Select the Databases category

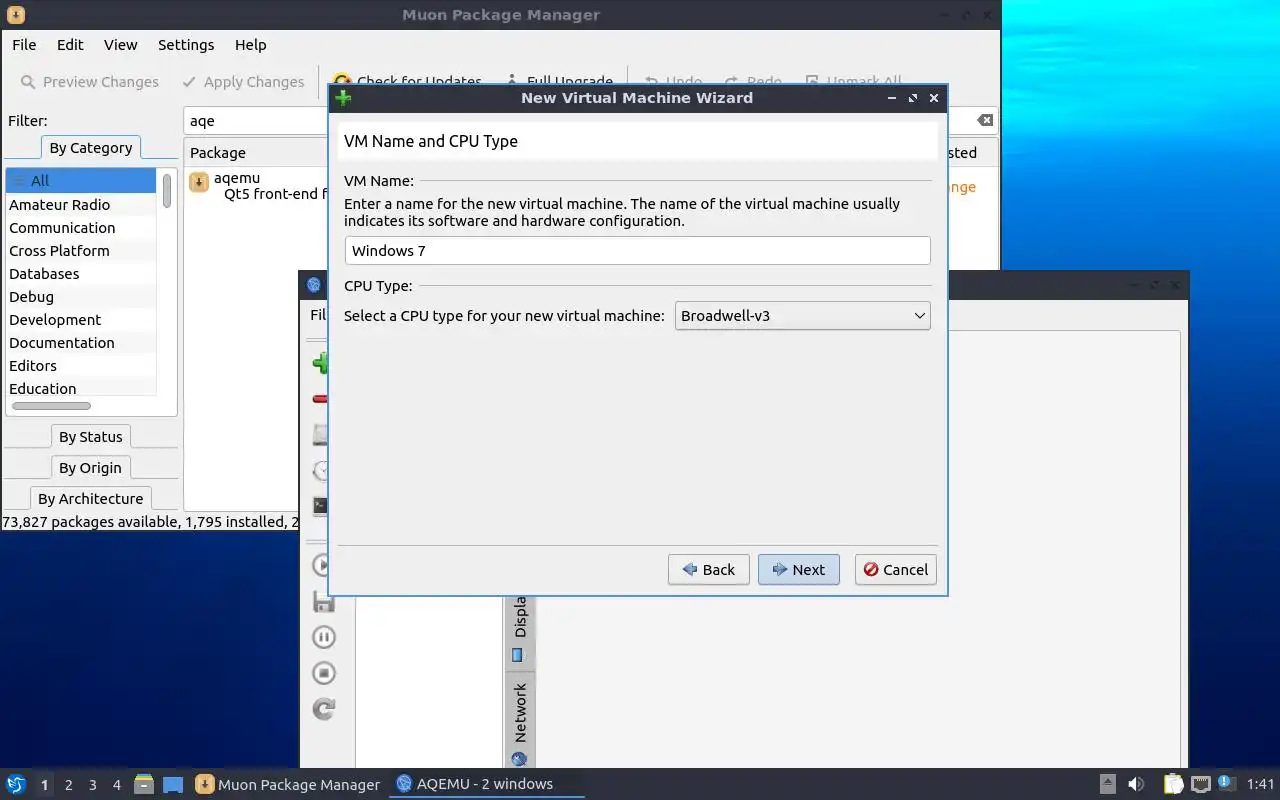tap(81, 274)
